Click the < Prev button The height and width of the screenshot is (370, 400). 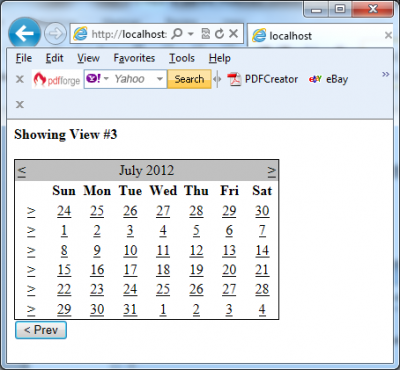click(x=41, y=330)
